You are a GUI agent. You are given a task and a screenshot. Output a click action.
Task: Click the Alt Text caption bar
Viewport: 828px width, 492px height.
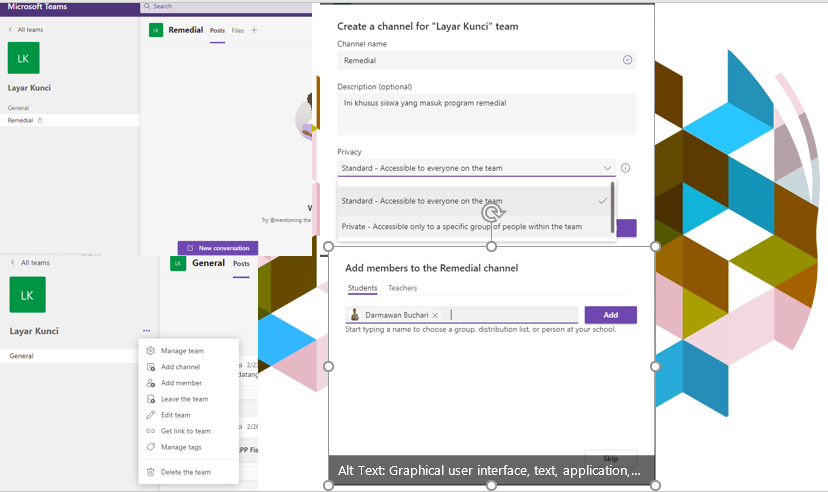[491, 470]
